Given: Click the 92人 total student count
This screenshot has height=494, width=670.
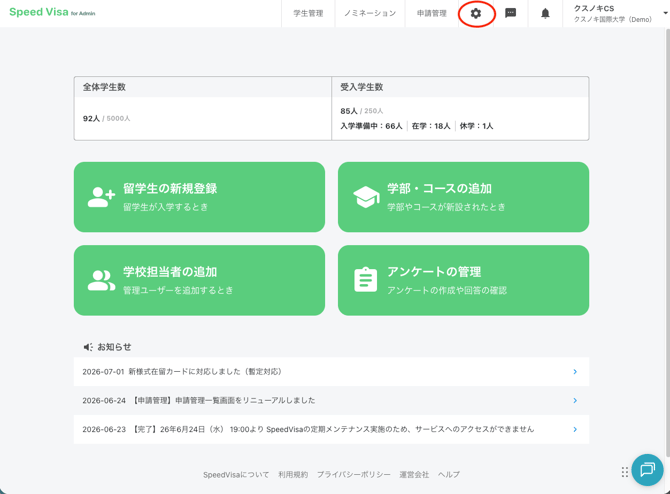Looking at the screenshot, I should coord(91,118).
